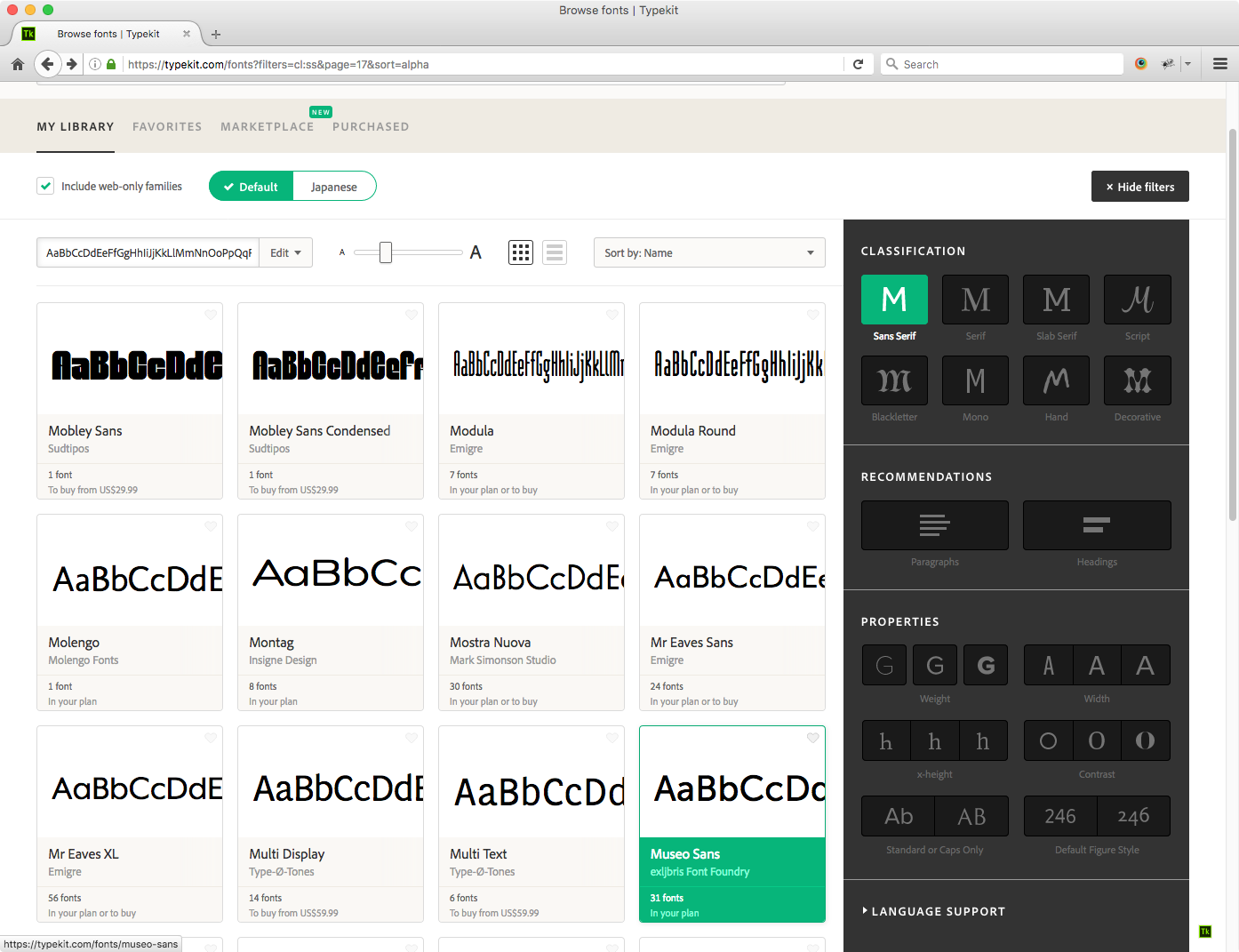The height and width of the screenshot is (952, 1239).
Task: Favorite the Molengo font
Action: tap(211, 526)
